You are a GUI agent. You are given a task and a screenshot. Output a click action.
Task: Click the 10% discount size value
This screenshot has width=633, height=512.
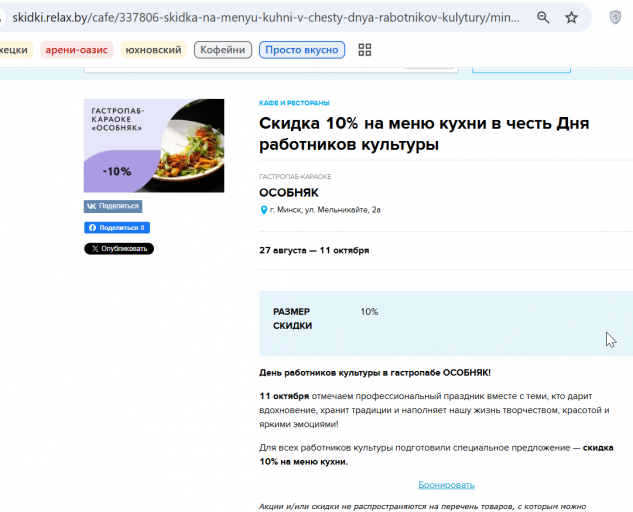tap(369, 312)
